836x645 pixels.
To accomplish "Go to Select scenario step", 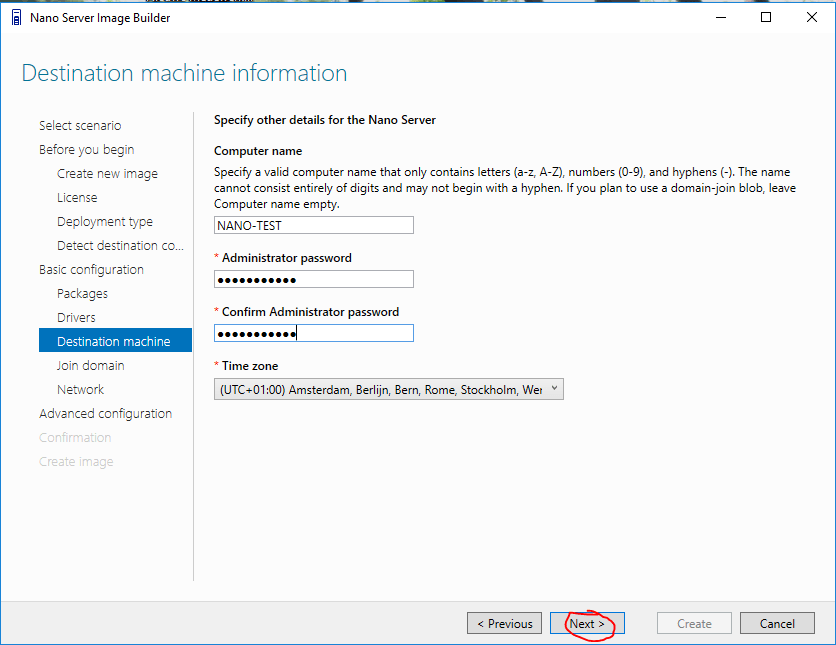I will point(80,126).
